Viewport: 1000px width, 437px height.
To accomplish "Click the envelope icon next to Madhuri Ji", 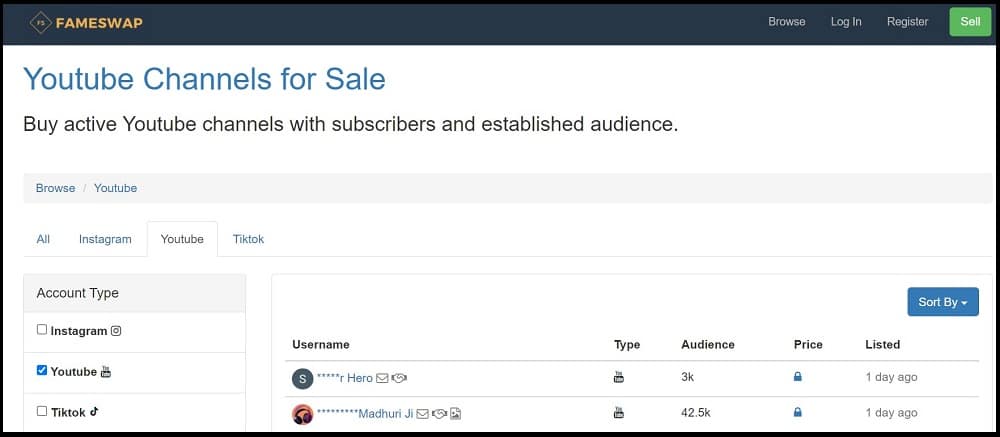I will click(422, 414).
